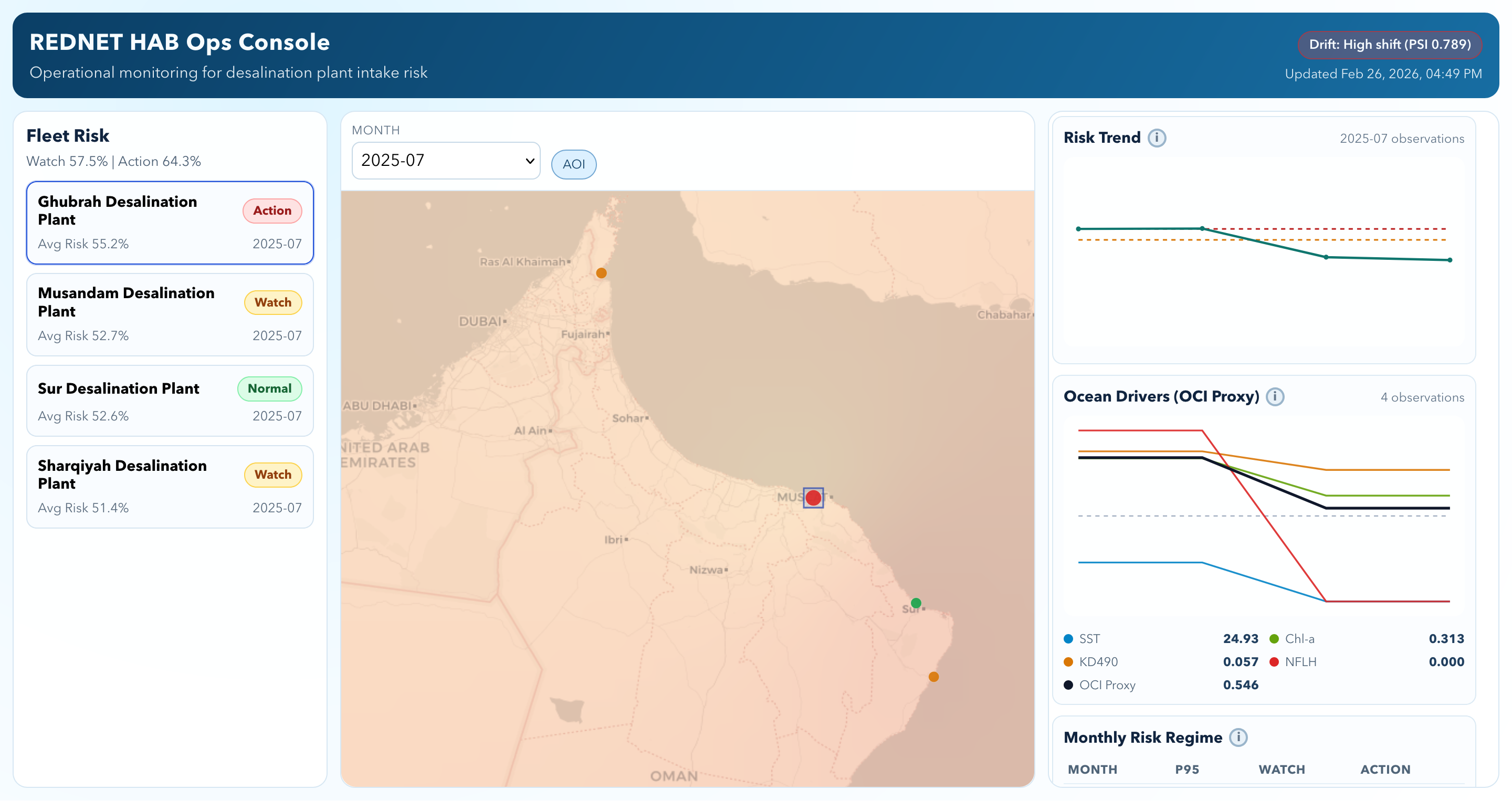The height and width of the screenshot is (801, 1512).
Task: Click the red Ghubrah marker near Muscat
Action: 813,498
